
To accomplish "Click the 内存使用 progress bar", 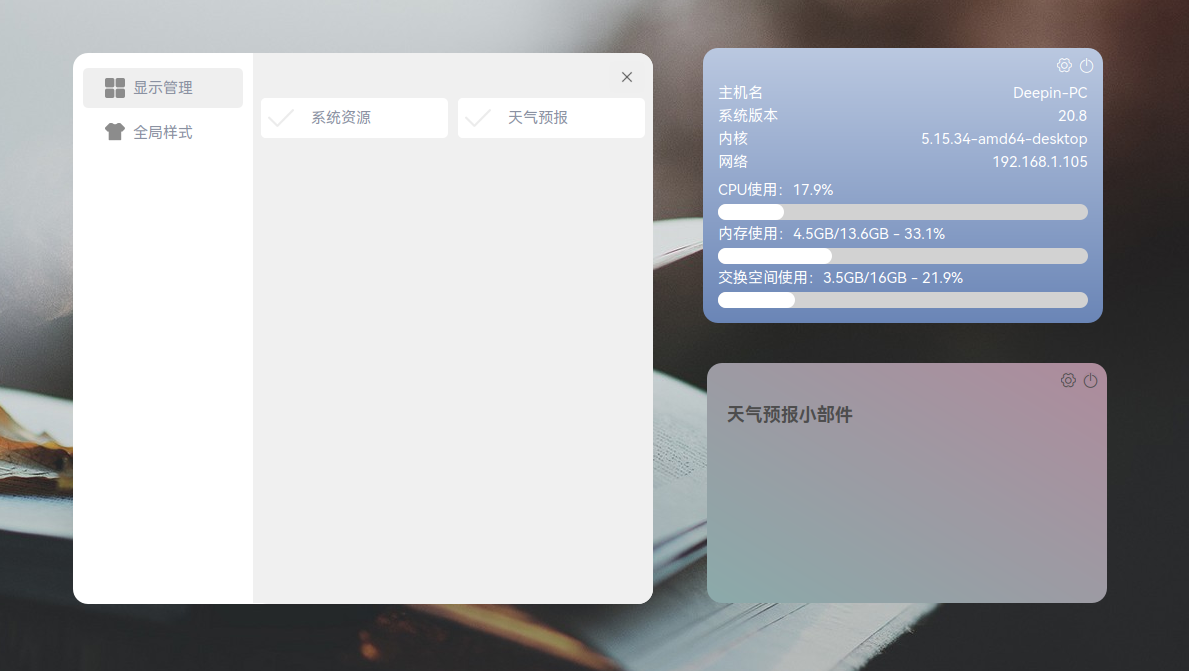I will click(x=903, y=256).
